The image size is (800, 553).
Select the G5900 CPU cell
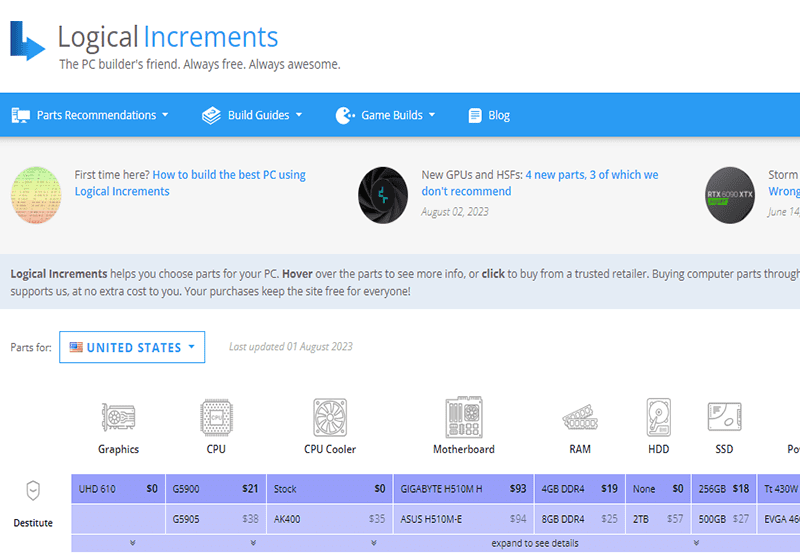215,489
